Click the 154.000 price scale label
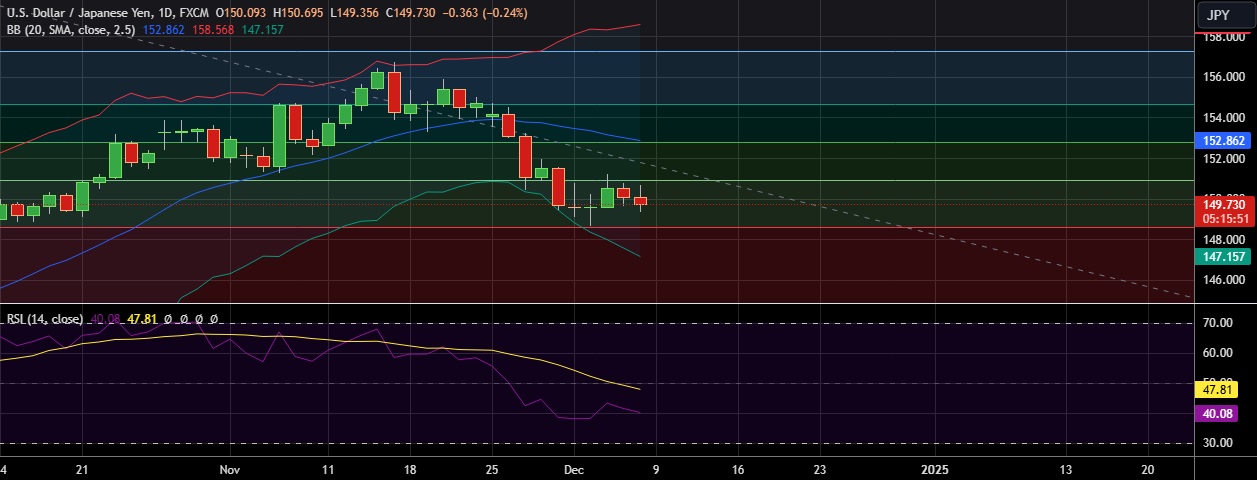The height and width of the screenshot is (480, 1257). [1224, 117]
